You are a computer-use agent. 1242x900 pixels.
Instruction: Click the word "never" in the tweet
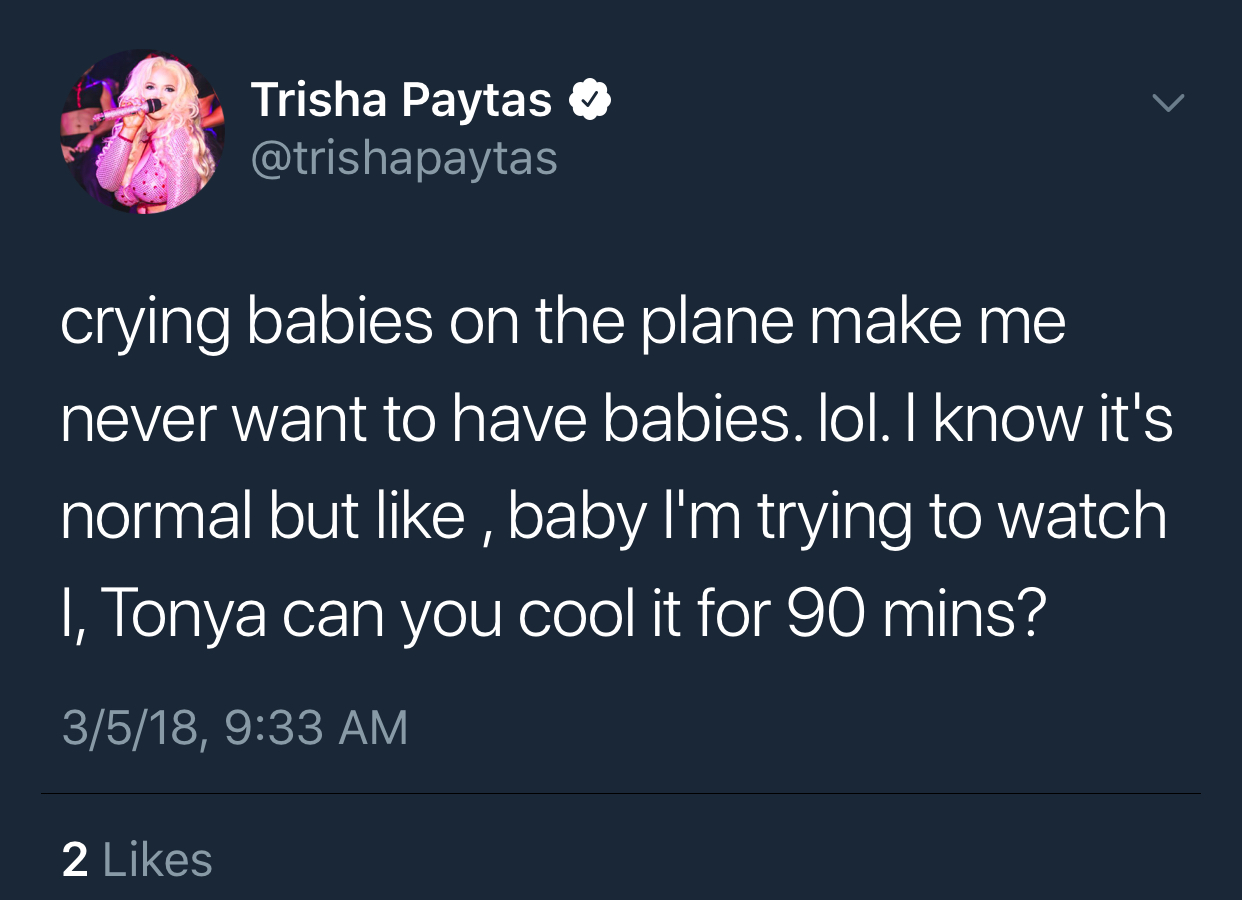pyautogui.click(x=138, y=420)
